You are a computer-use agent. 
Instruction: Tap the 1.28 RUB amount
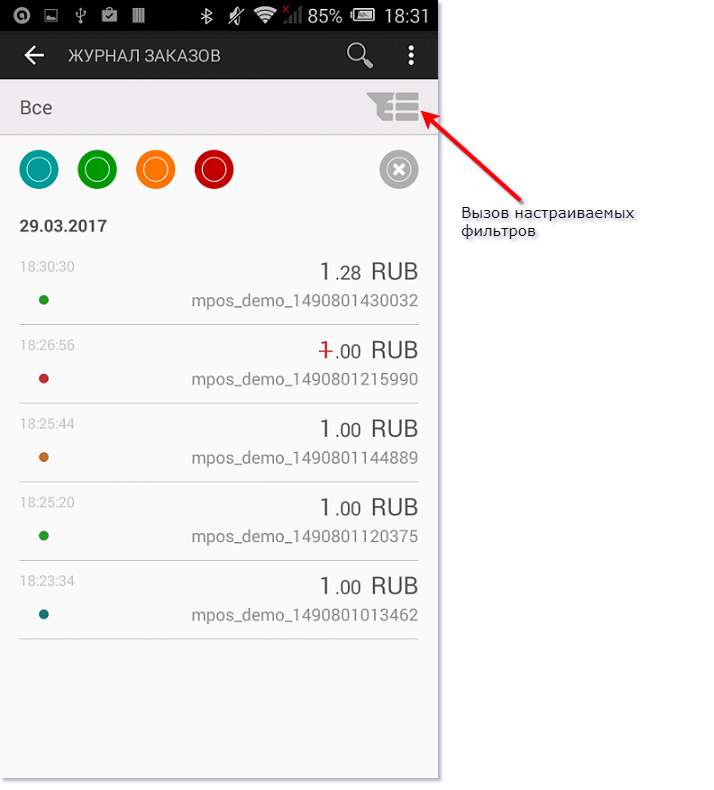367,271
